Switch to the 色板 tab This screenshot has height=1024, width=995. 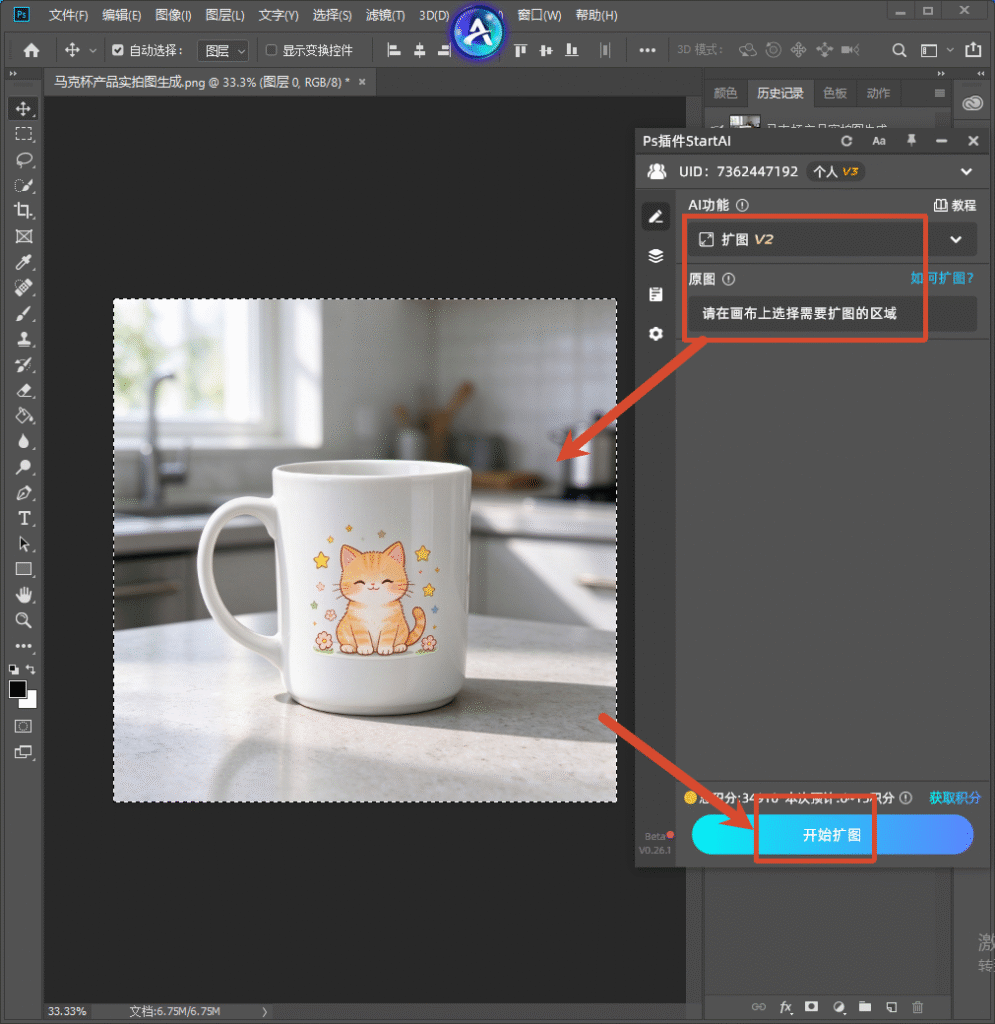click(x=834, y=93)
